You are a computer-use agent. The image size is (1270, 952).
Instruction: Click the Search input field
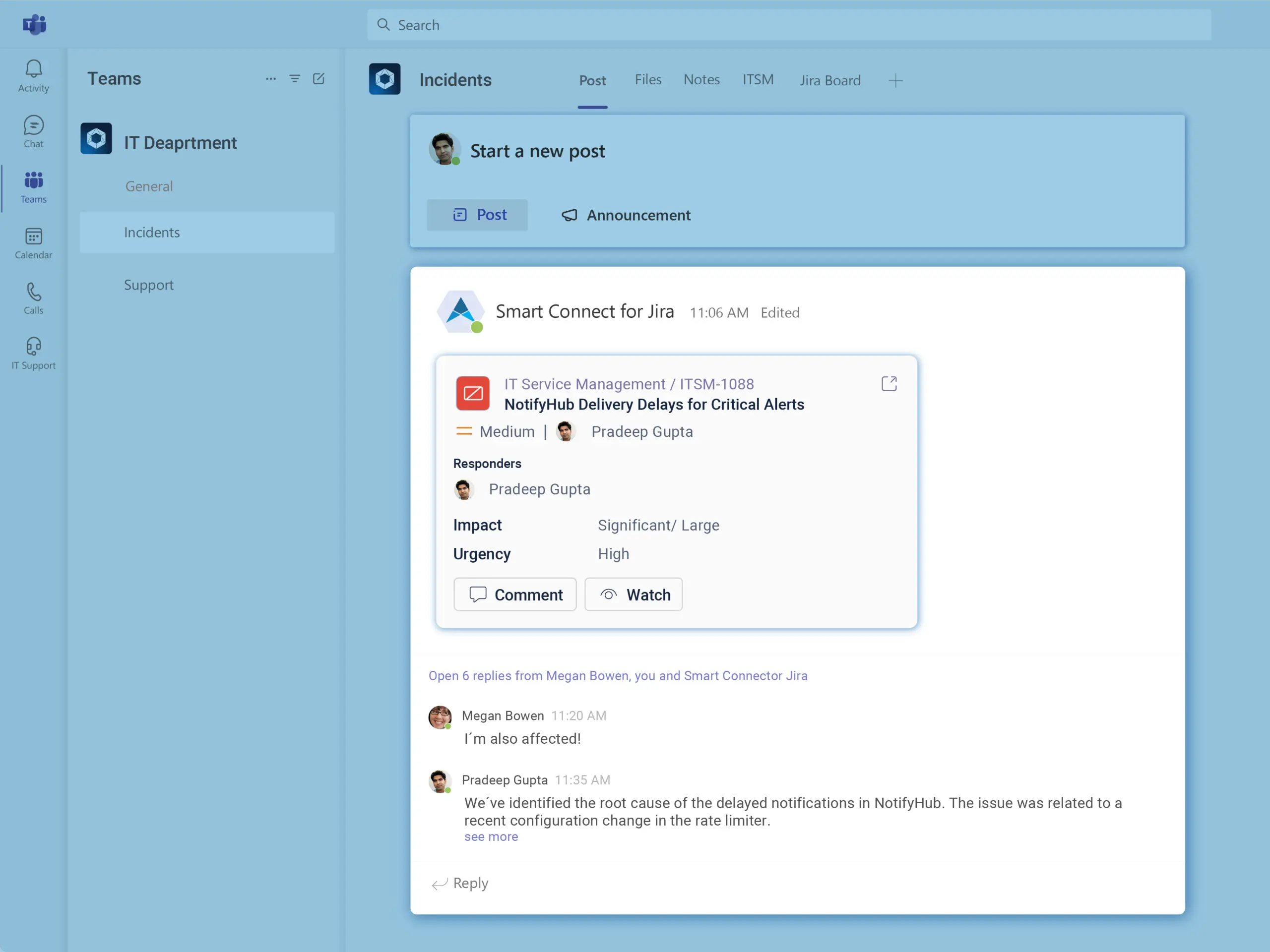pyautogui.click(x=789, y=25)
